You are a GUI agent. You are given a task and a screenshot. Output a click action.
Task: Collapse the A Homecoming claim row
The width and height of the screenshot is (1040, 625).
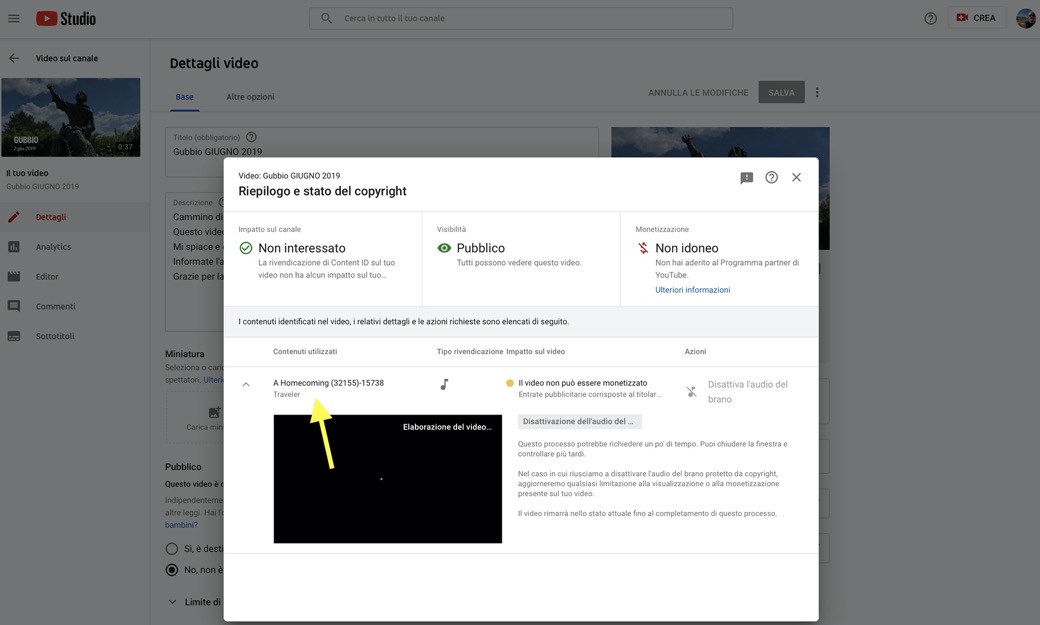pos(246,384)
